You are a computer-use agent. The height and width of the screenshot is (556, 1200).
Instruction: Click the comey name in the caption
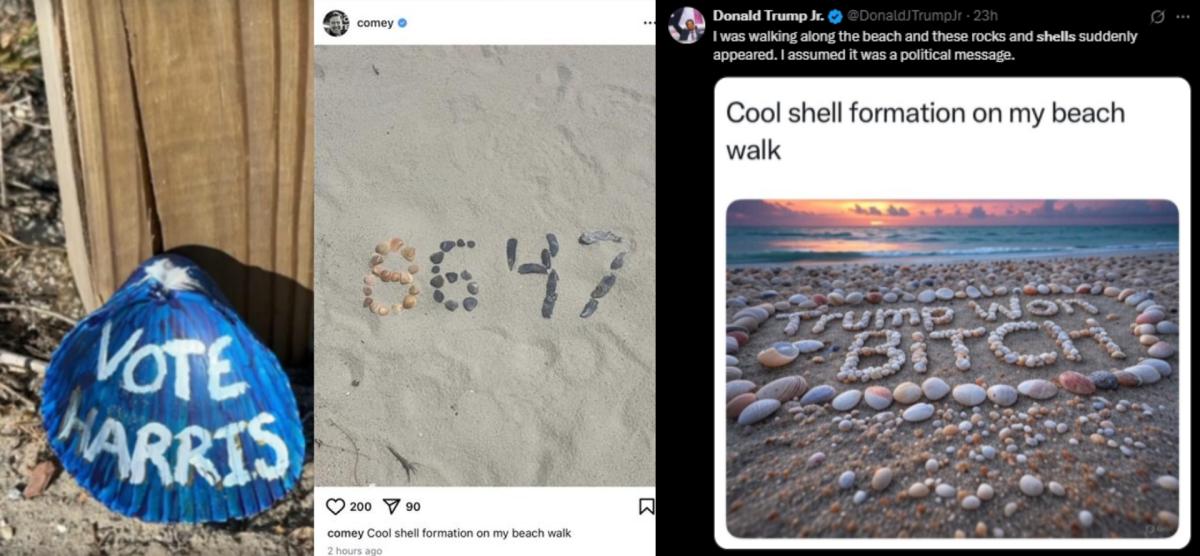tap(345, 533)
